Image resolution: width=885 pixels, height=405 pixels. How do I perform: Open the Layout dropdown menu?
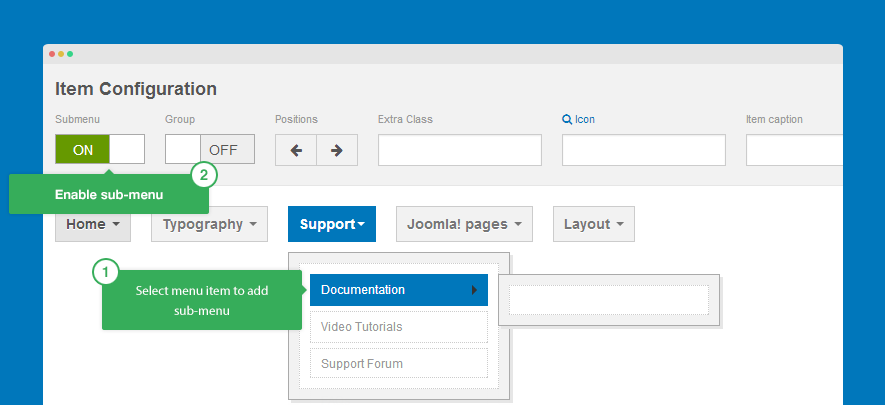[593, 224]
